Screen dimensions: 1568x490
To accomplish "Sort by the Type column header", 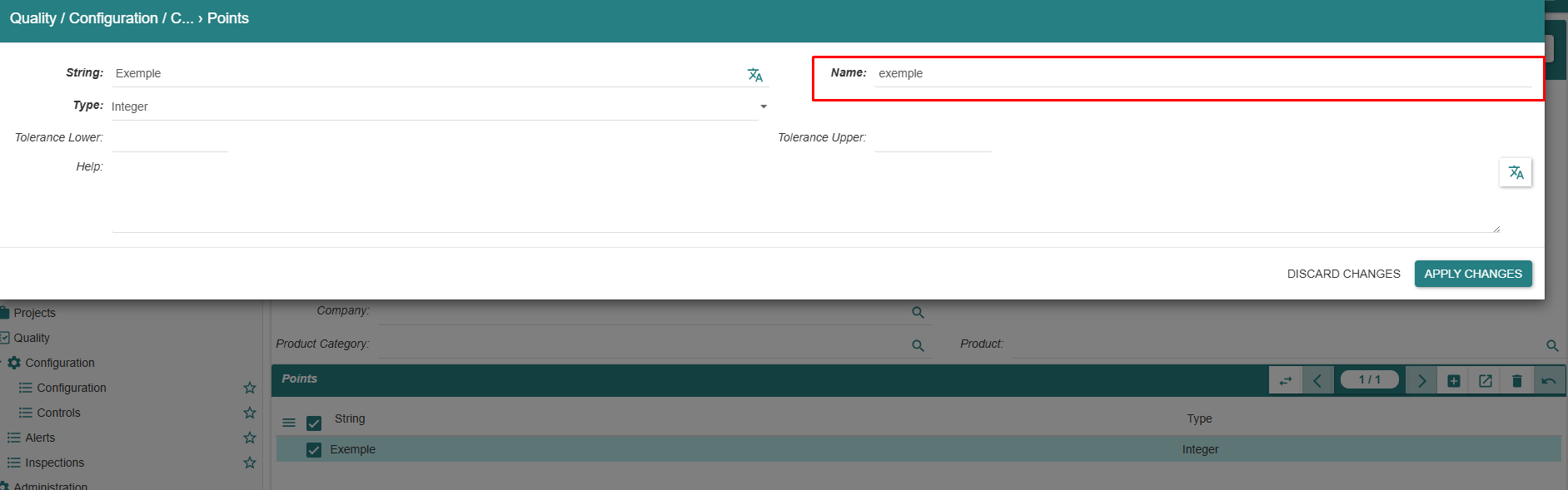I will click(x=1199, y=418).
